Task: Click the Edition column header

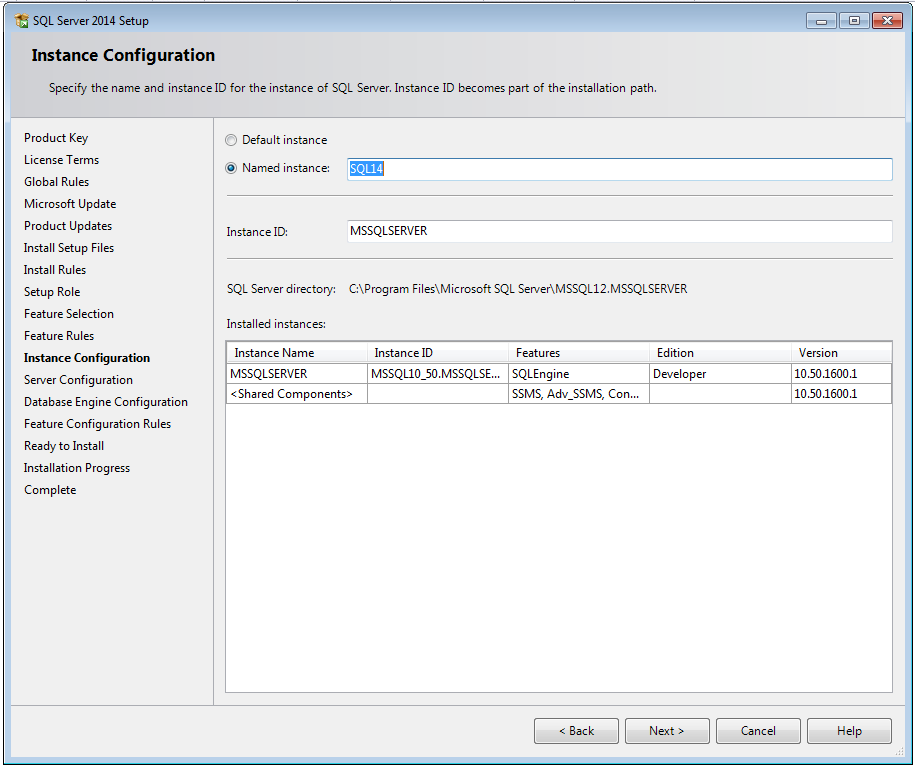Action: 720,352
